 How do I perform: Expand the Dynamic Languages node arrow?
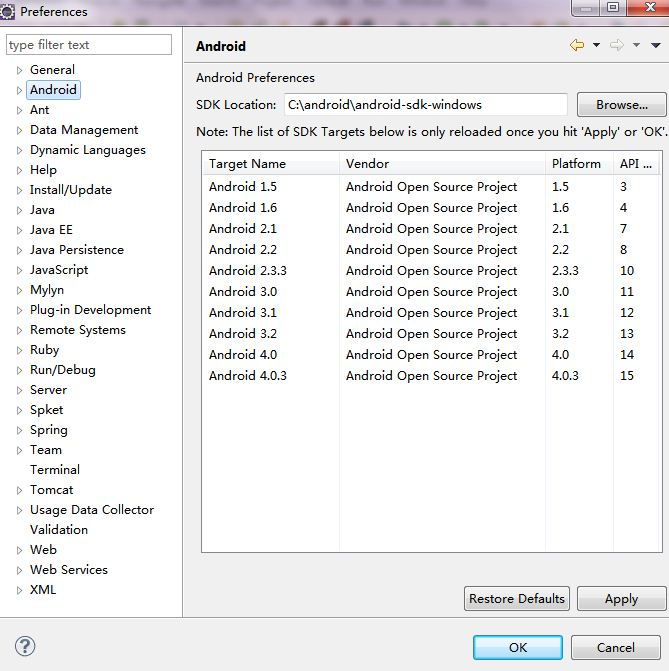tap(19, 150)
